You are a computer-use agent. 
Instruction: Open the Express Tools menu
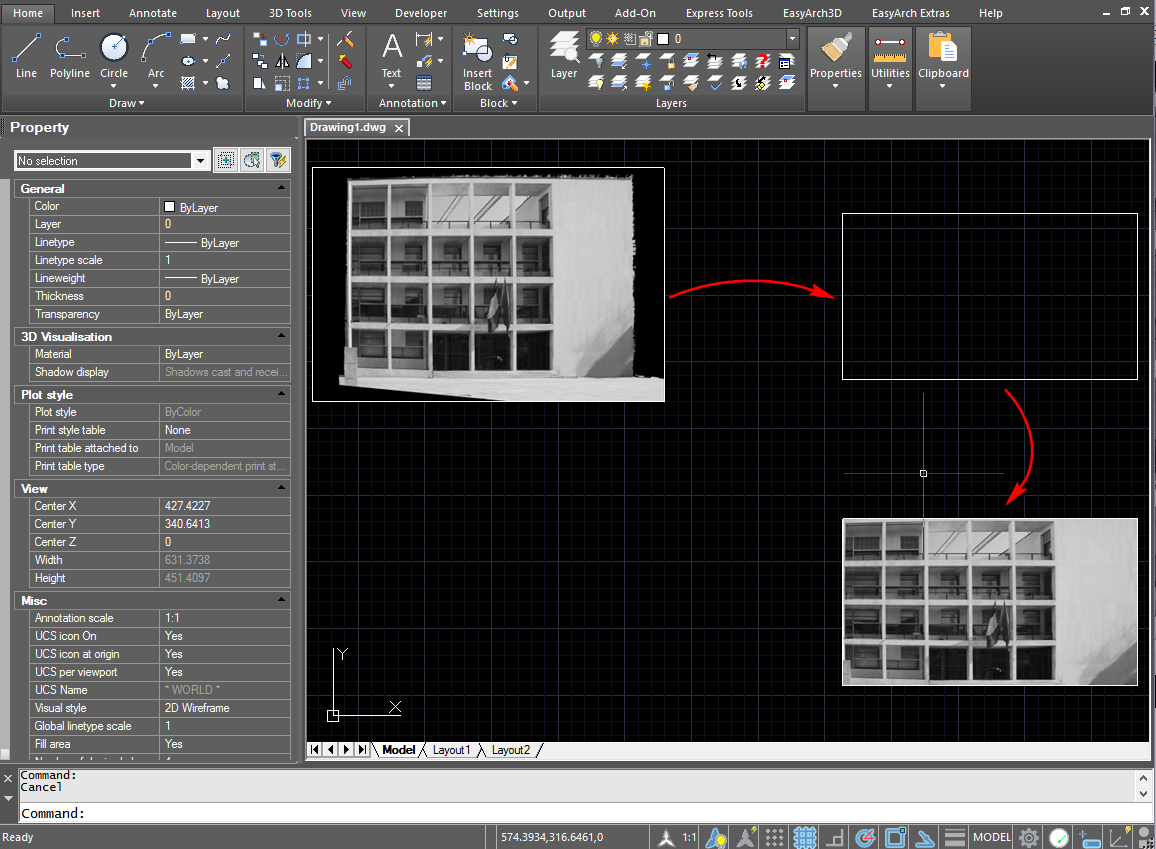coord(719,13)
